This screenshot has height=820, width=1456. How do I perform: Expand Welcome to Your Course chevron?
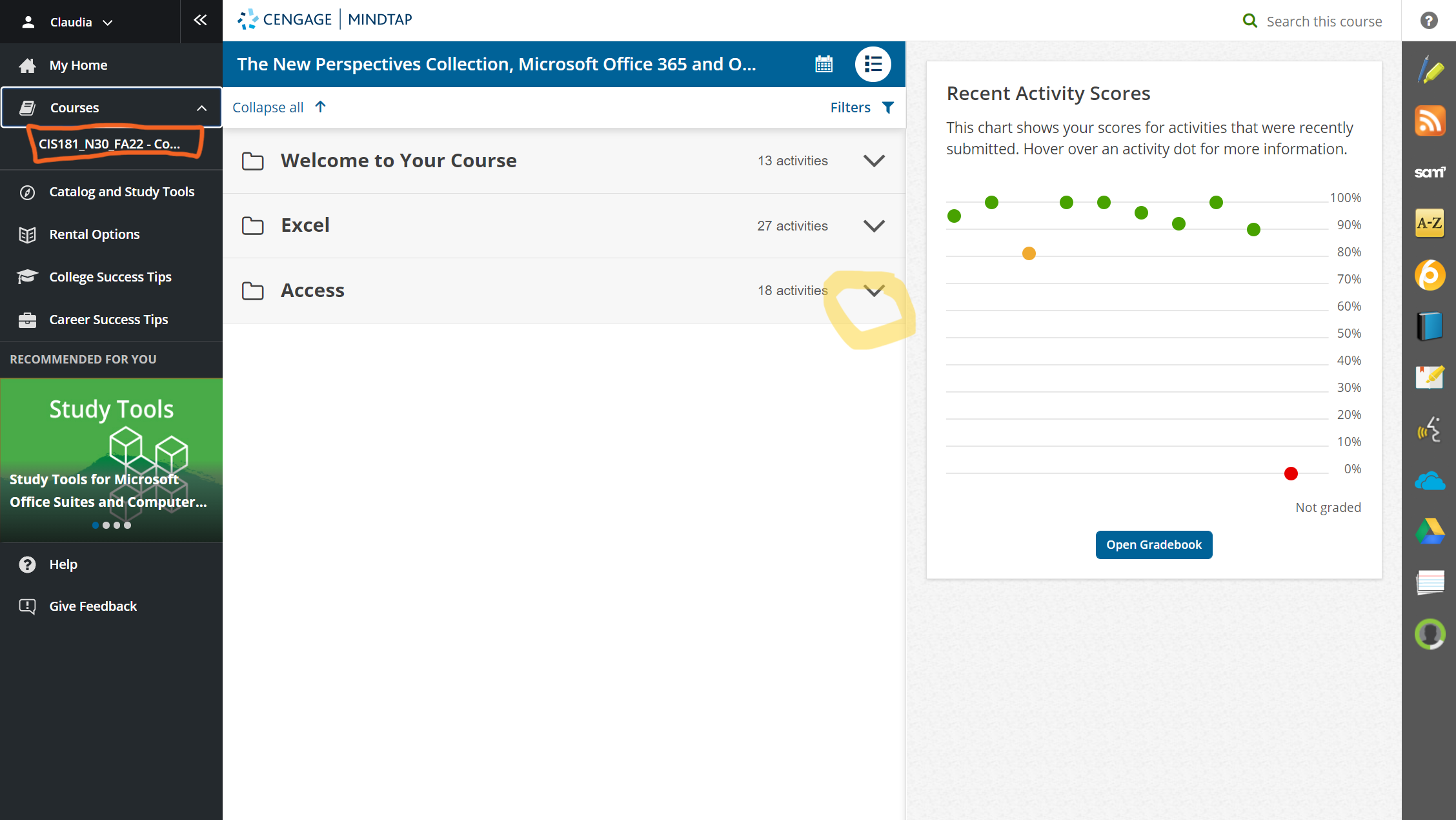click(874, 161)
